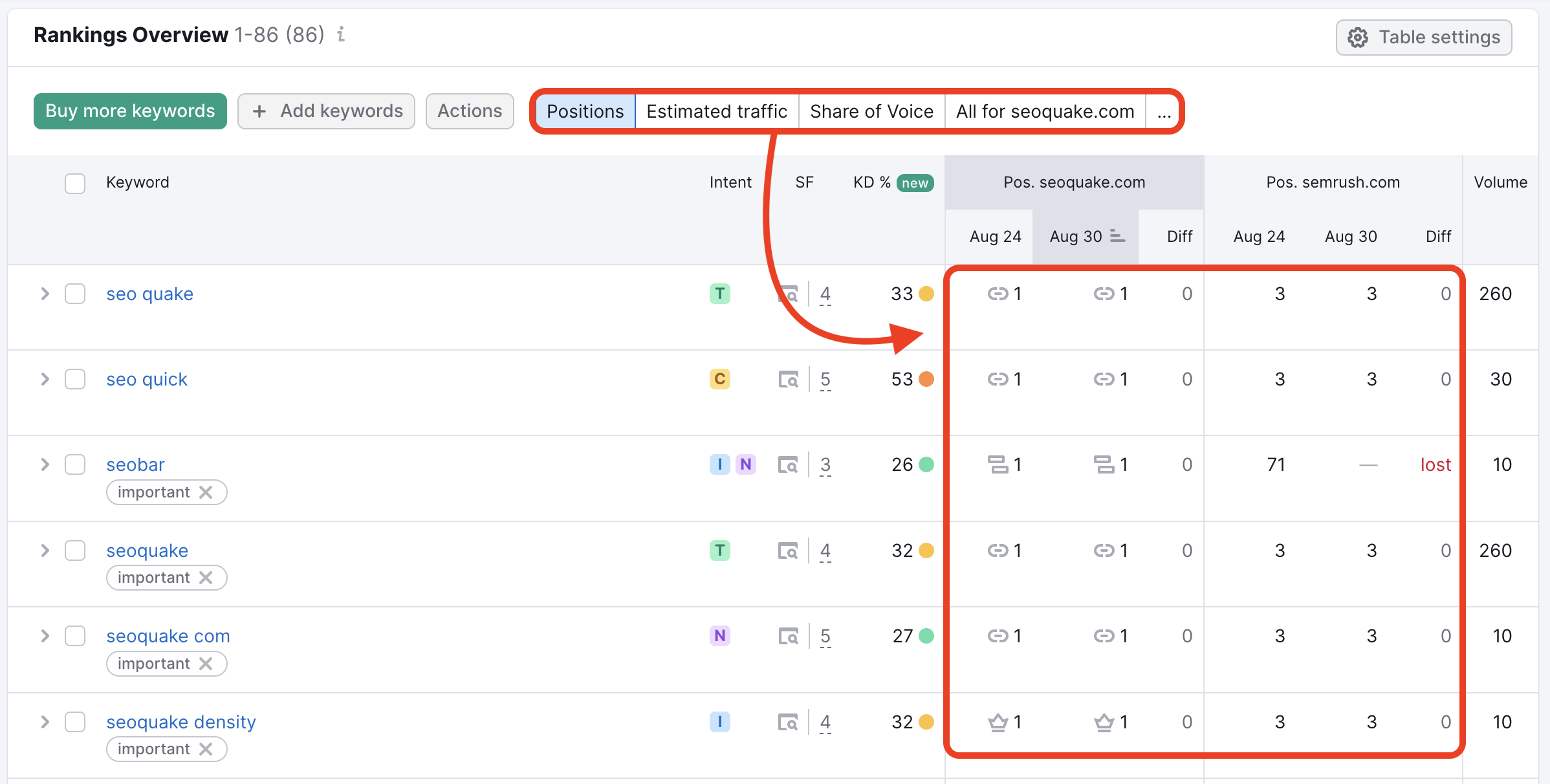The height and width of the screenshot is (784, 1550).
Task: Check the seoquake com row checkbox
Action: point(75,636)
